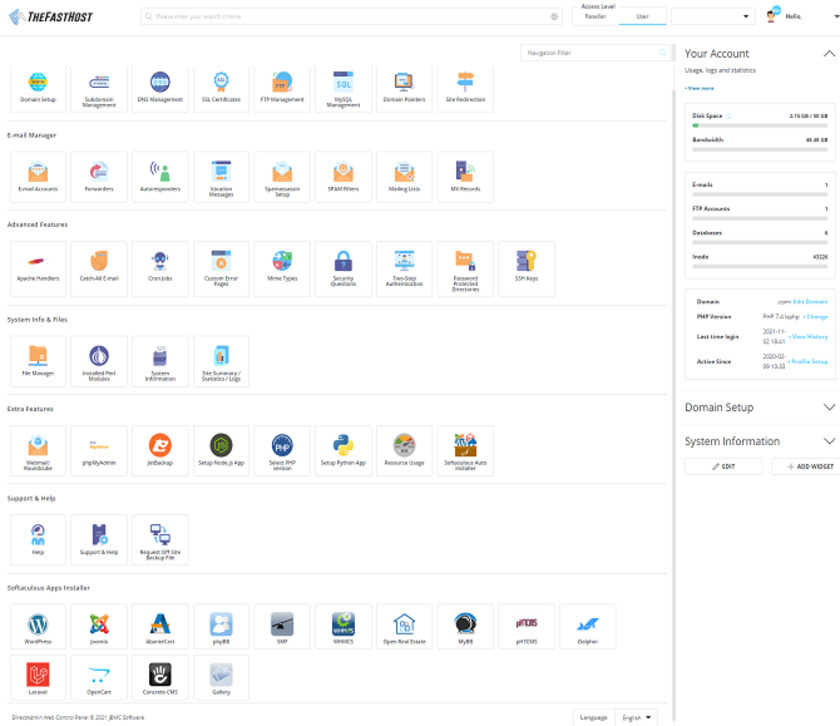
Task: Open SSH Keys
Action: pos(527,268)
